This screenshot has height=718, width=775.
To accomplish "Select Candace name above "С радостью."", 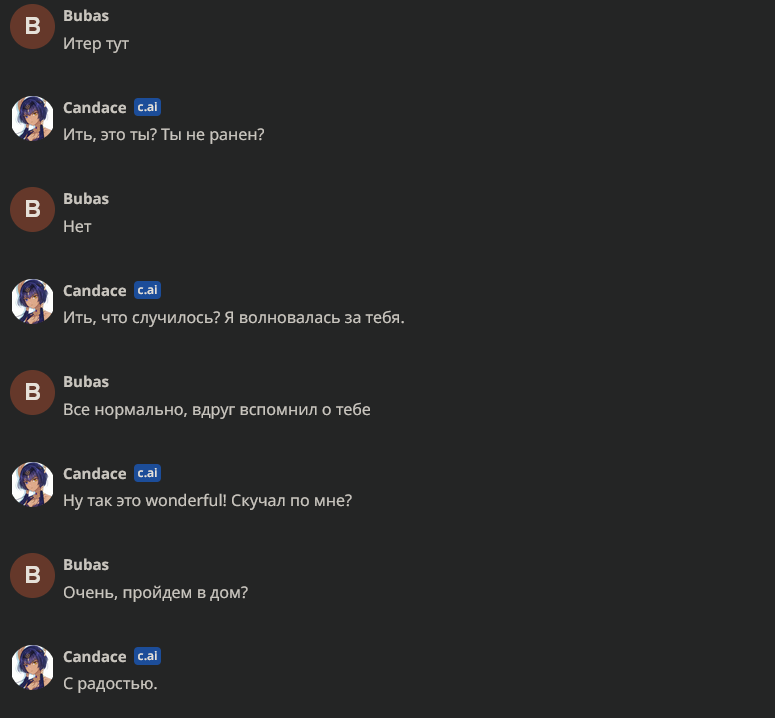I will pos(95,656).
